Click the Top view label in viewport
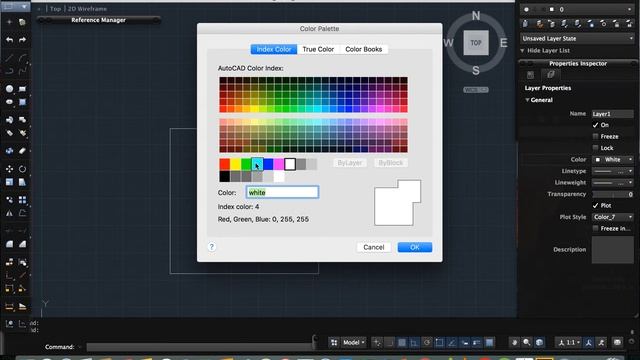 click(x=56, y=9)
